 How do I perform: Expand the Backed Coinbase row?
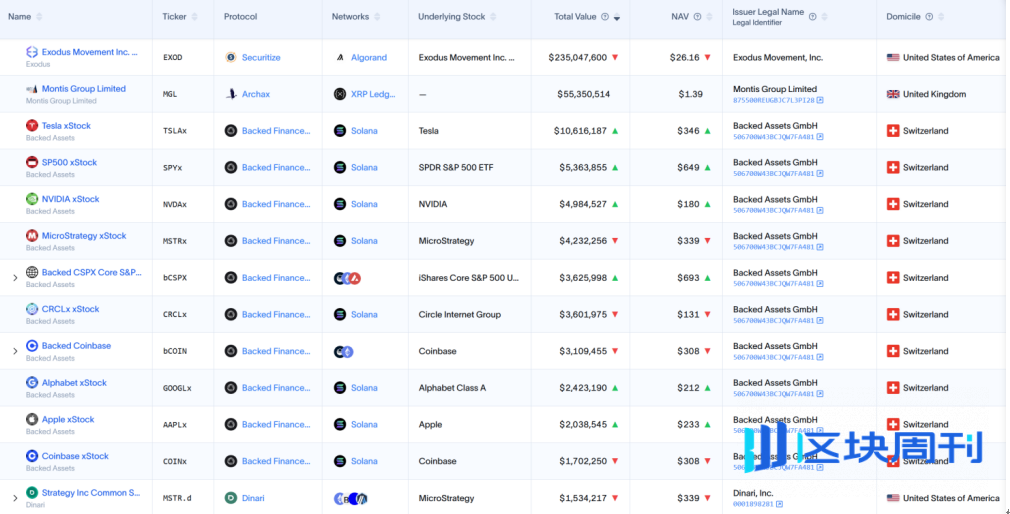(15, 351)
